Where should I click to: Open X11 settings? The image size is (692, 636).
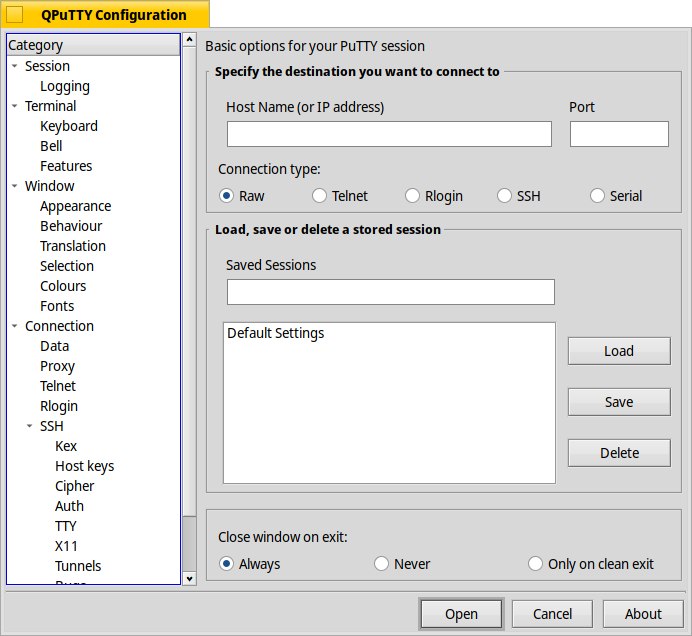pyautogui.click(x=66, y=546)
